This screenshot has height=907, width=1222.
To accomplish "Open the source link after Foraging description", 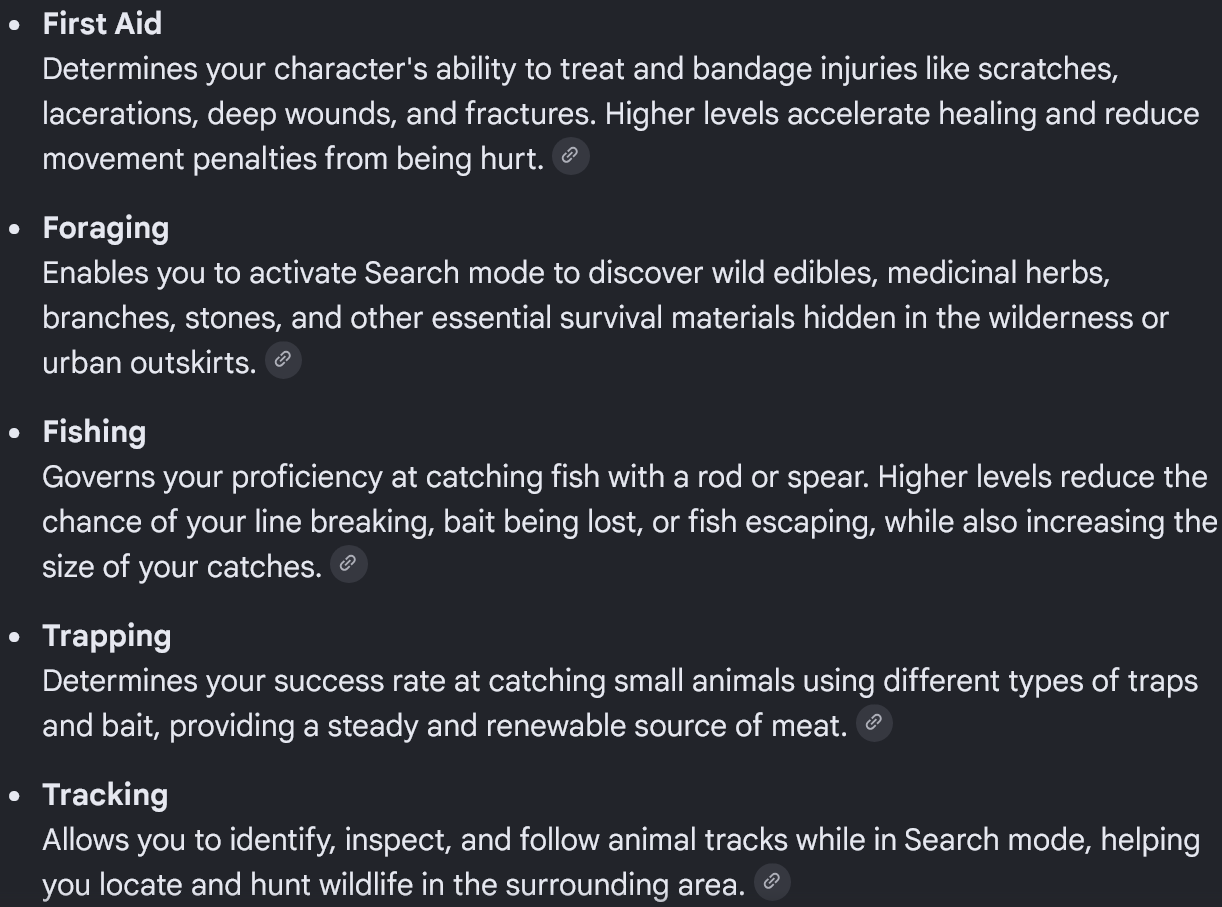I will point(283,360).
